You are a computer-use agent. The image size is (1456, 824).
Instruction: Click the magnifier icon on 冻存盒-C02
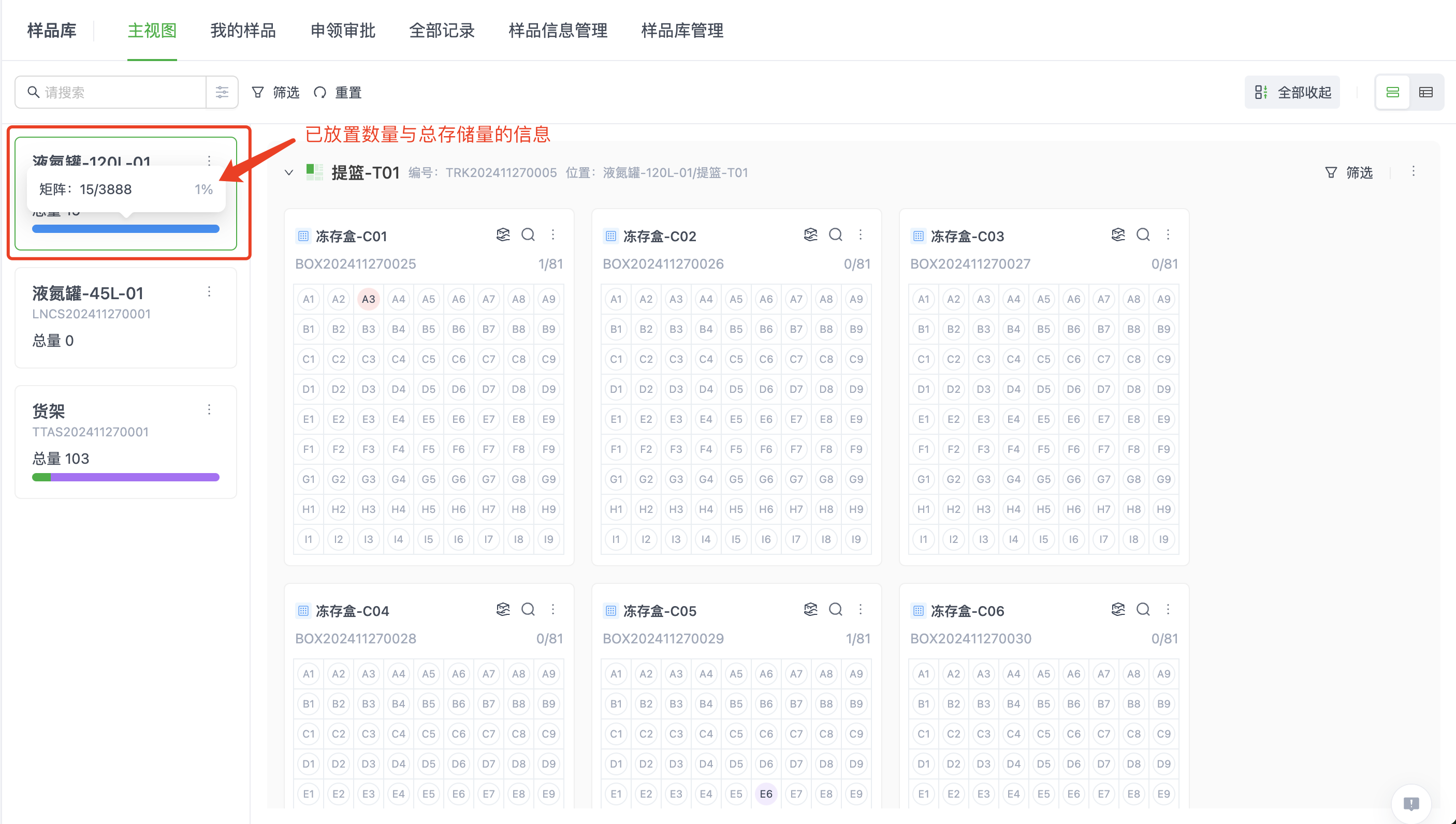click(x=836, y=235)
